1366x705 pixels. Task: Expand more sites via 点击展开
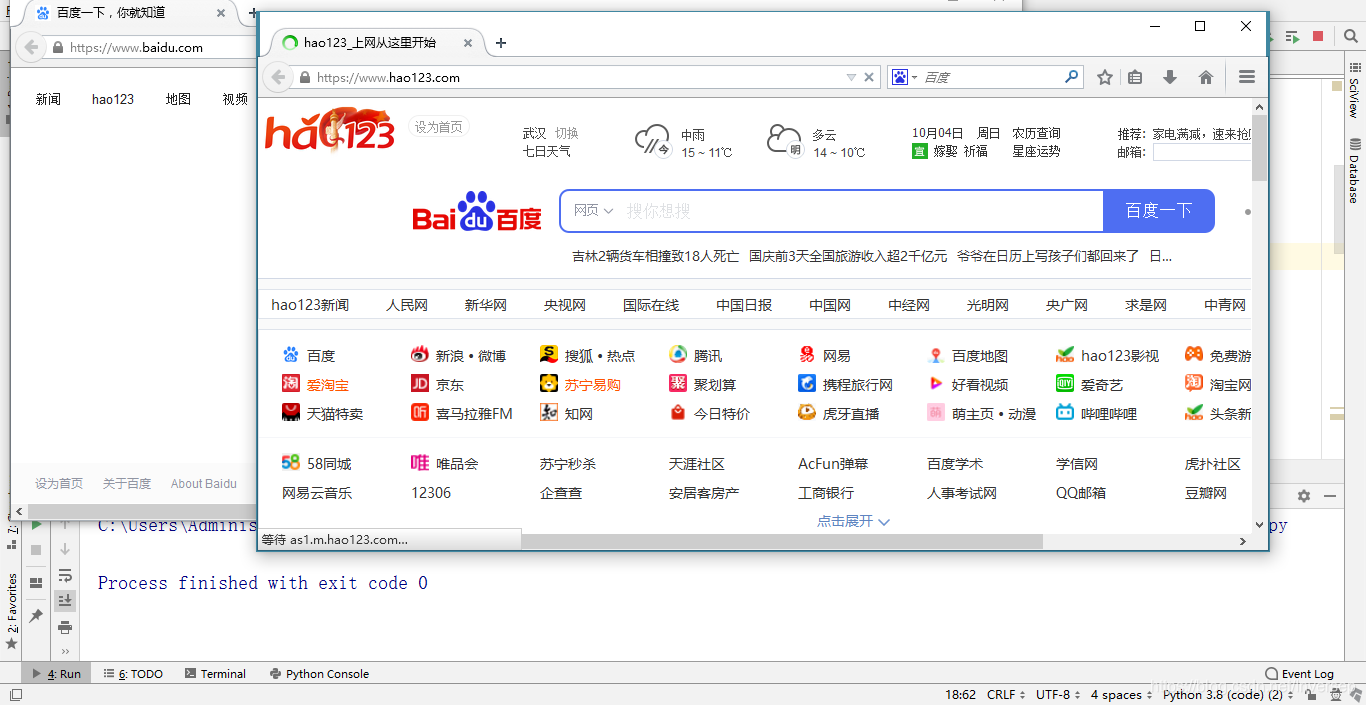(853, 521)
